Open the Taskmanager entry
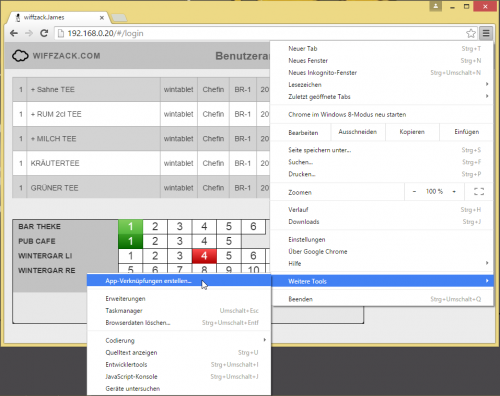Image resolution: width=500 pixels, height=396 pixels. (x=179, y=311)
